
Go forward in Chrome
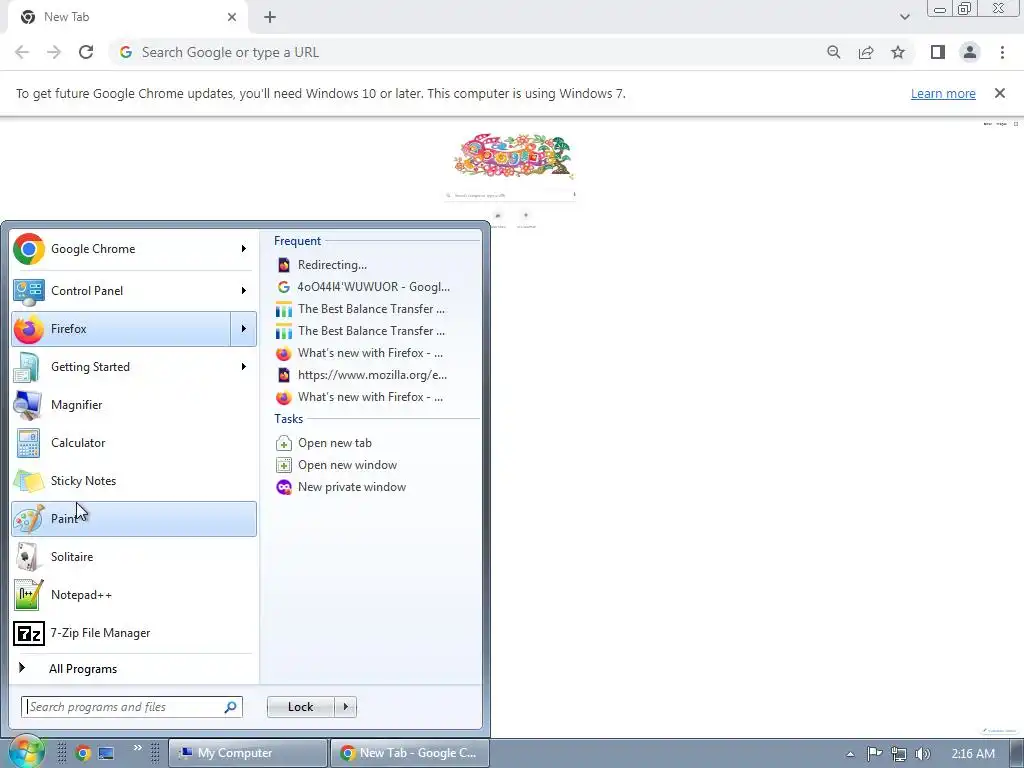pos(54,52)
